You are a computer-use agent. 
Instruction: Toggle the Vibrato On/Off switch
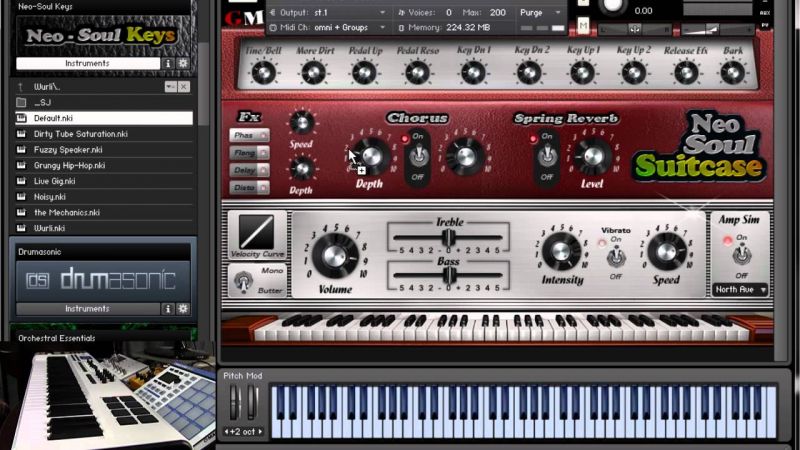(615, 256)
